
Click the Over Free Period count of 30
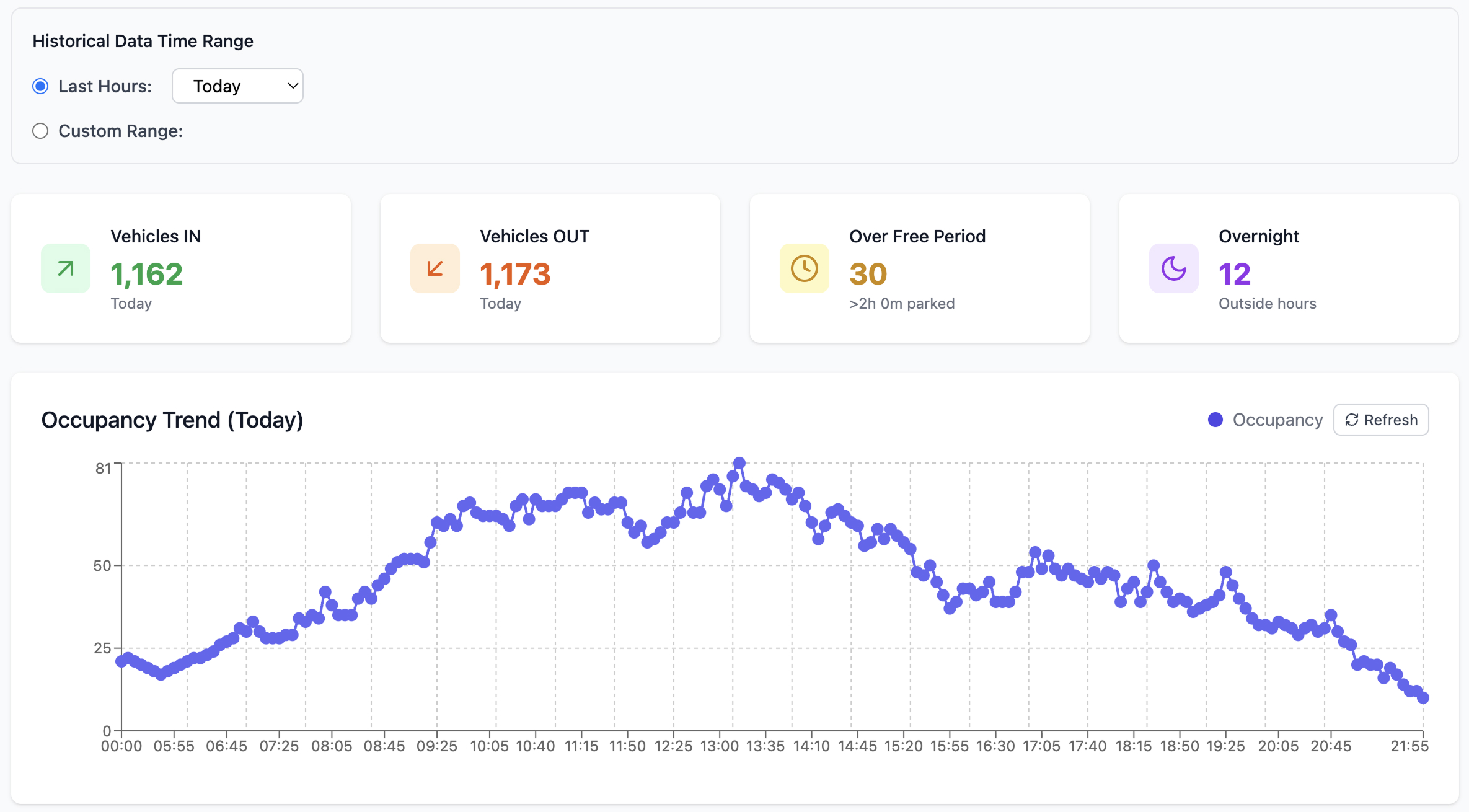(x=868, y=273)
